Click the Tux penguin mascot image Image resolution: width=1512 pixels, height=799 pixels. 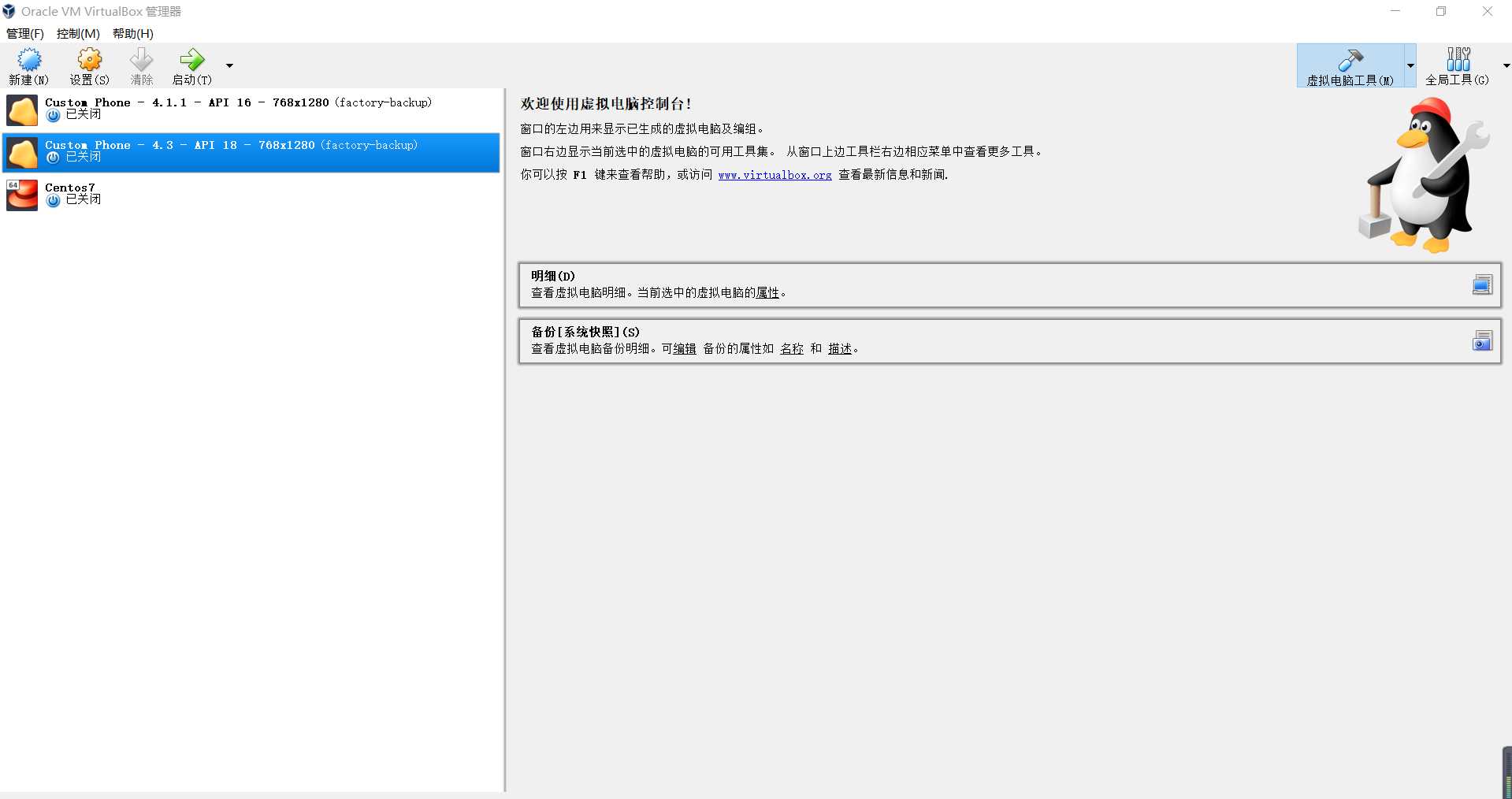pyautogui.click(x=1425, y=175)
